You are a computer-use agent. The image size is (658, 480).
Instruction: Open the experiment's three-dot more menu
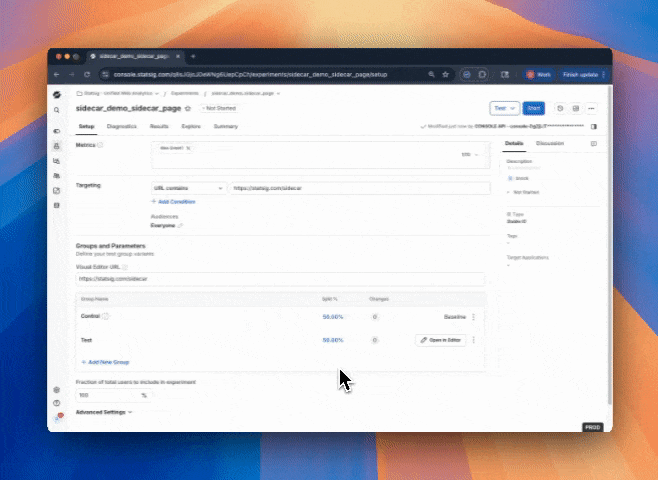[x=592, y=108]
